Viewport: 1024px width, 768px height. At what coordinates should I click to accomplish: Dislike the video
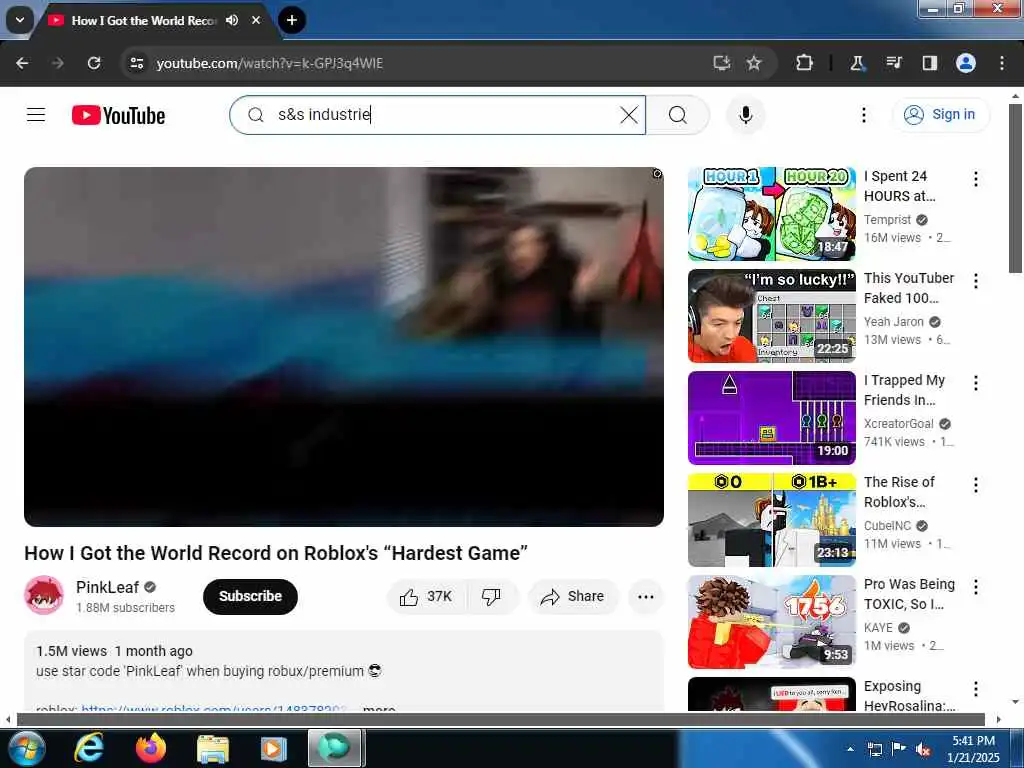click(x=492, y=596)
